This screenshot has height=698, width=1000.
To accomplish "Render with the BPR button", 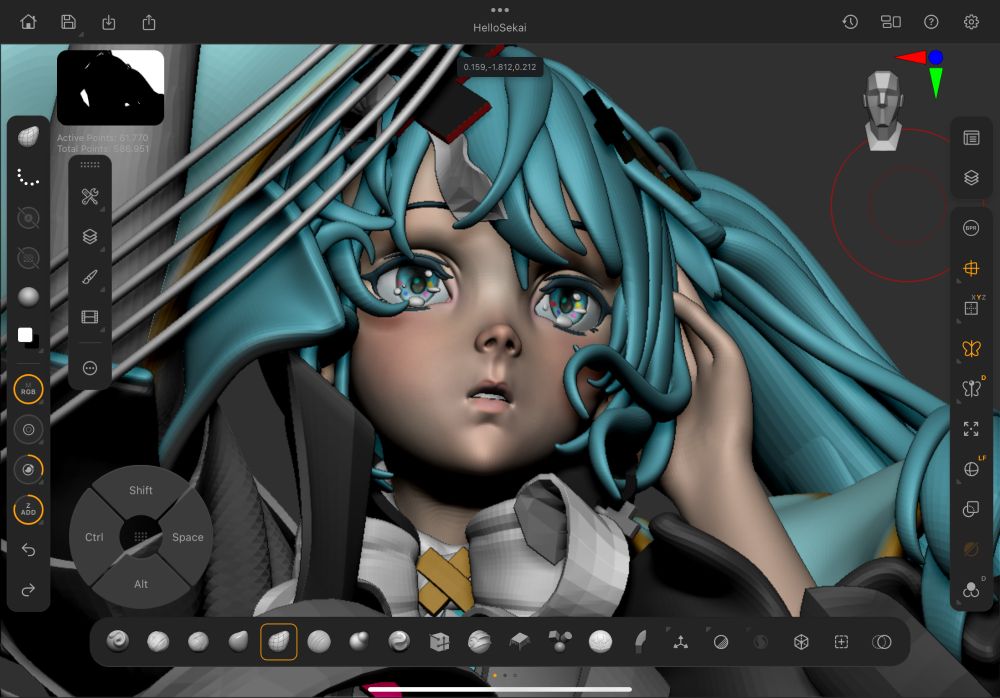I will pos(971,228).
